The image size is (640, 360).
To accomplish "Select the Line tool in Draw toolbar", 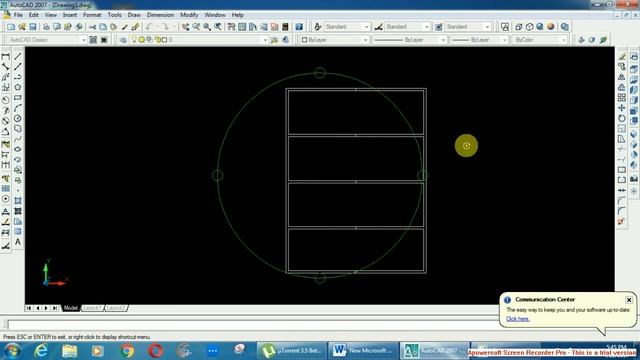I will coord(18,56).
